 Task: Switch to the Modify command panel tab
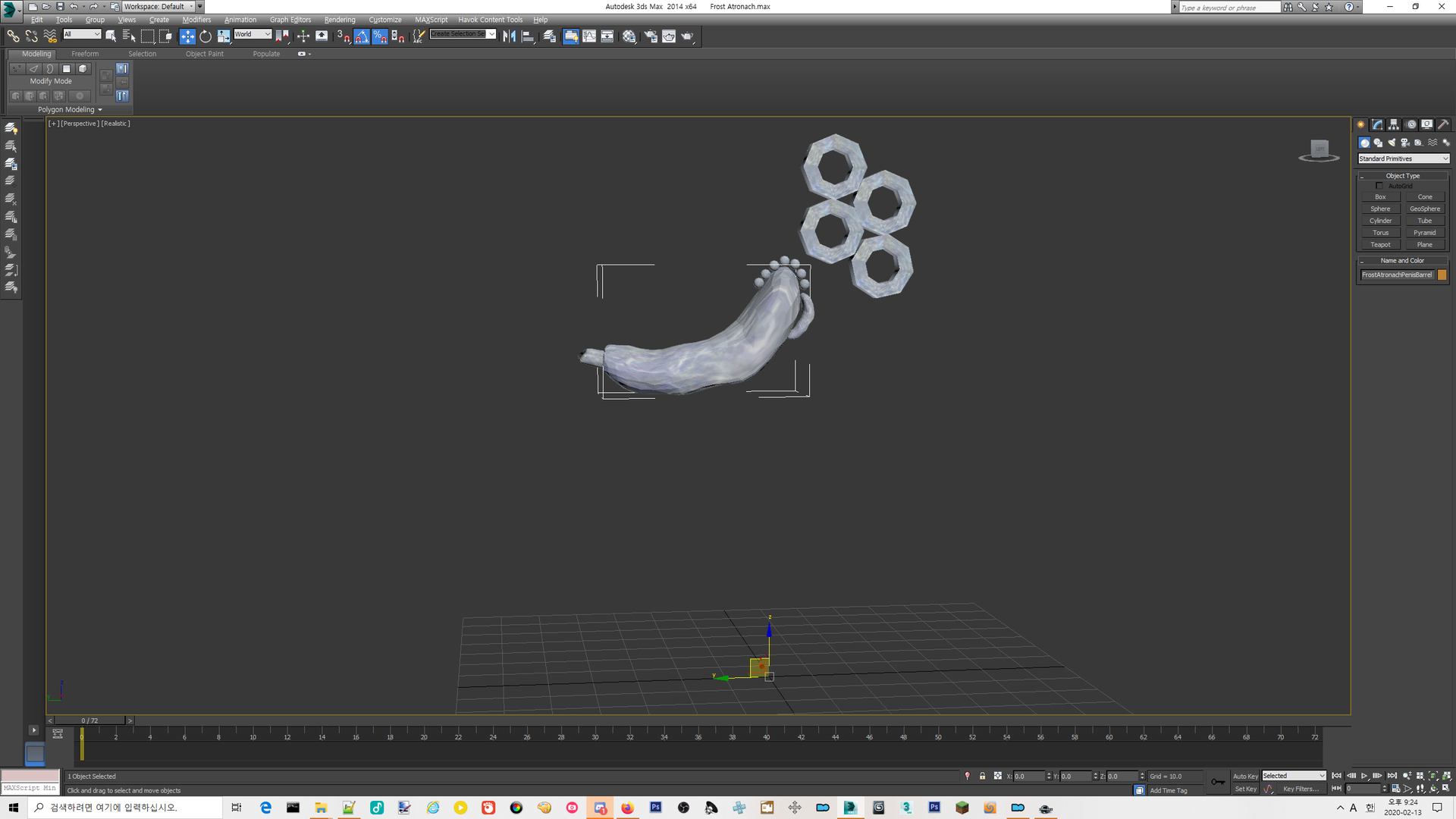coord(1377,124)
